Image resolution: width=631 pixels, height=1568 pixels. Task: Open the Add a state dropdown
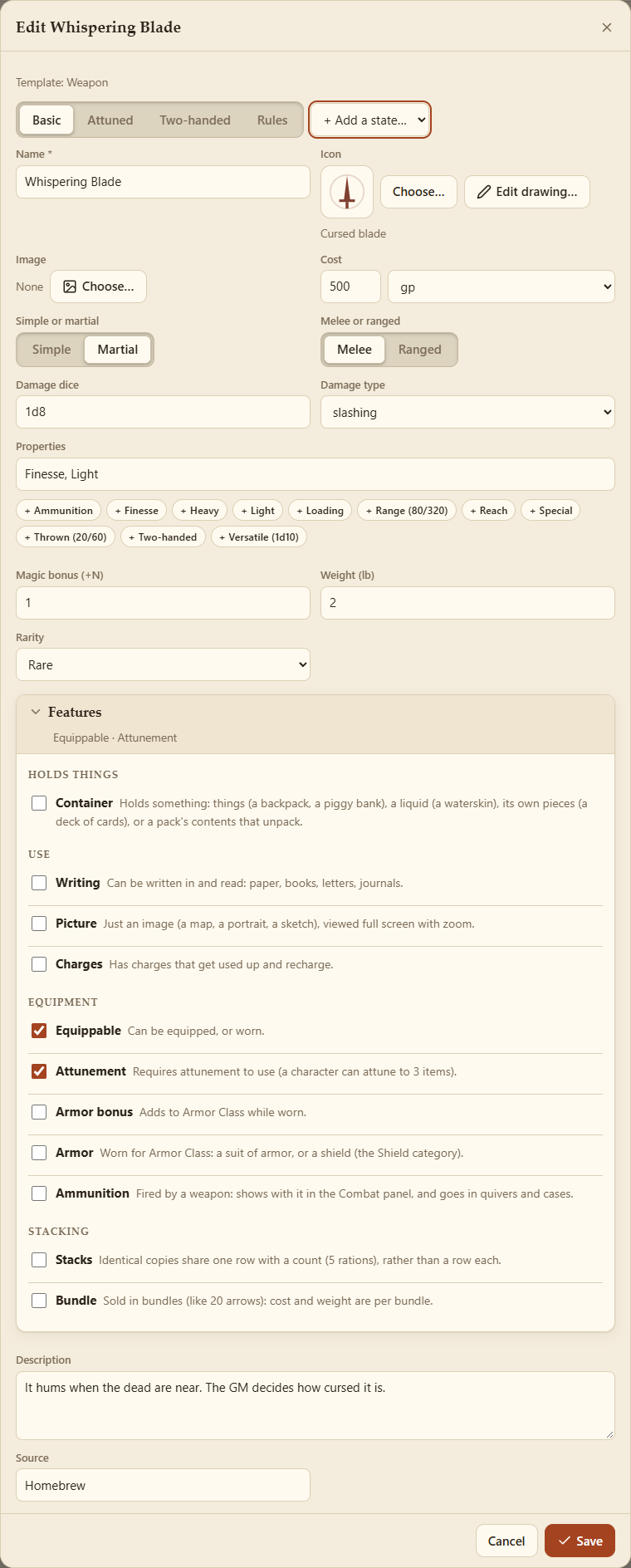click(x=370, y=120)
